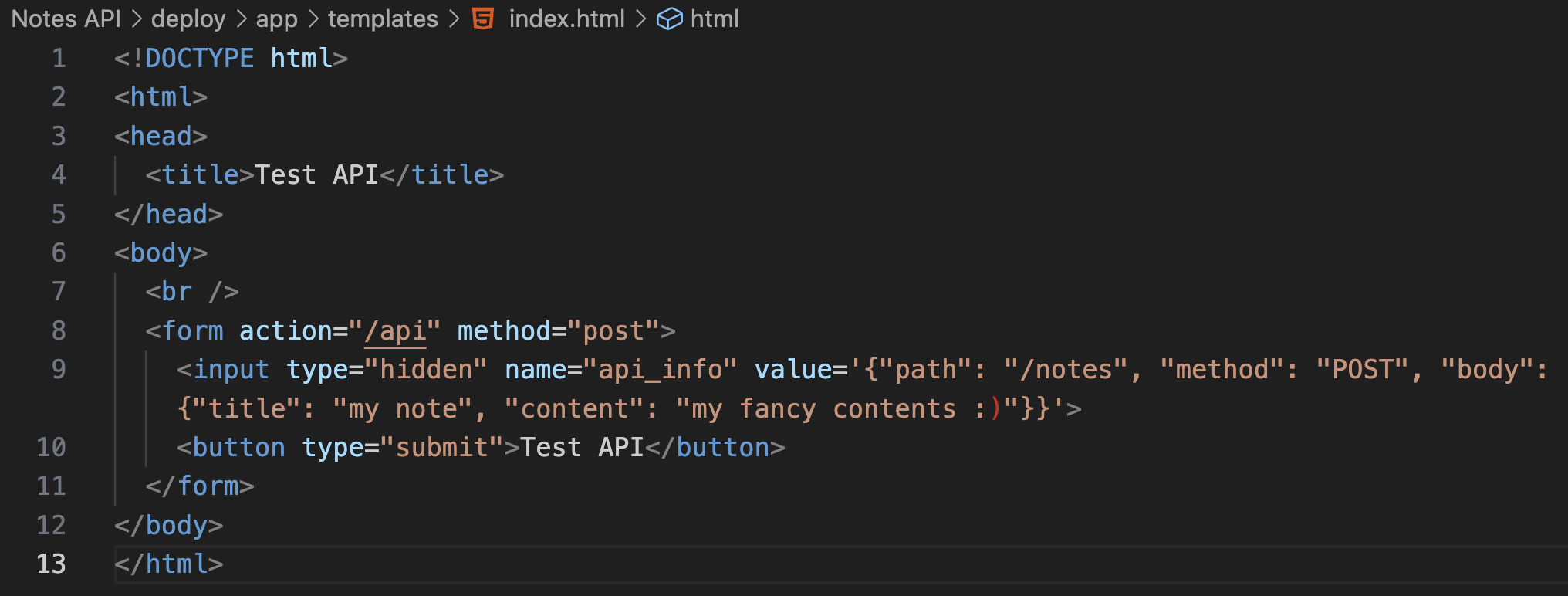The width and height of the screenshot is (1568, 596).
Task: Click the "/notes" string in JSON value
Action: click(1066, 370)
